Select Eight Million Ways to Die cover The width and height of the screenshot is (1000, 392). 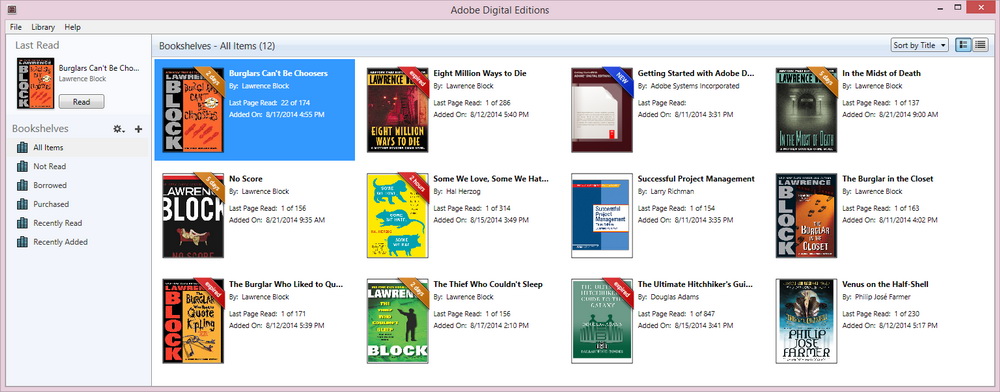[x=397, y=110]
